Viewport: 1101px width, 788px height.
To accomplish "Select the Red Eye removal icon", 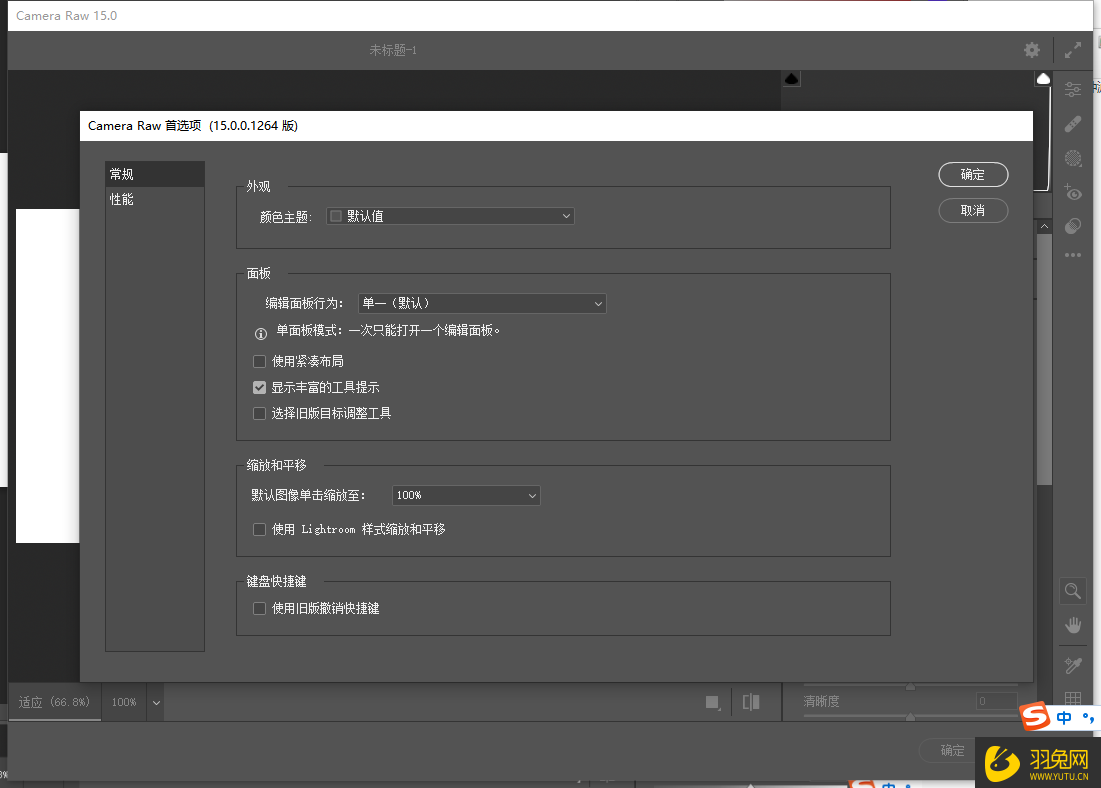I will [1072, 192].
